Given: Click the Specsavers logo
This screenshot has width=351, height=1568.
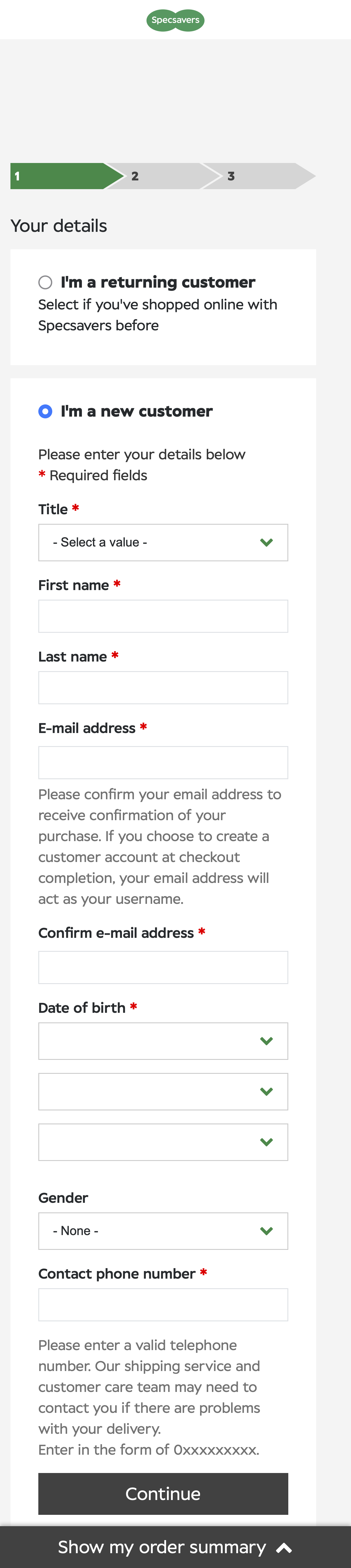Looking at the screenshot, I should pyautogui.click(x=175, y=20).
